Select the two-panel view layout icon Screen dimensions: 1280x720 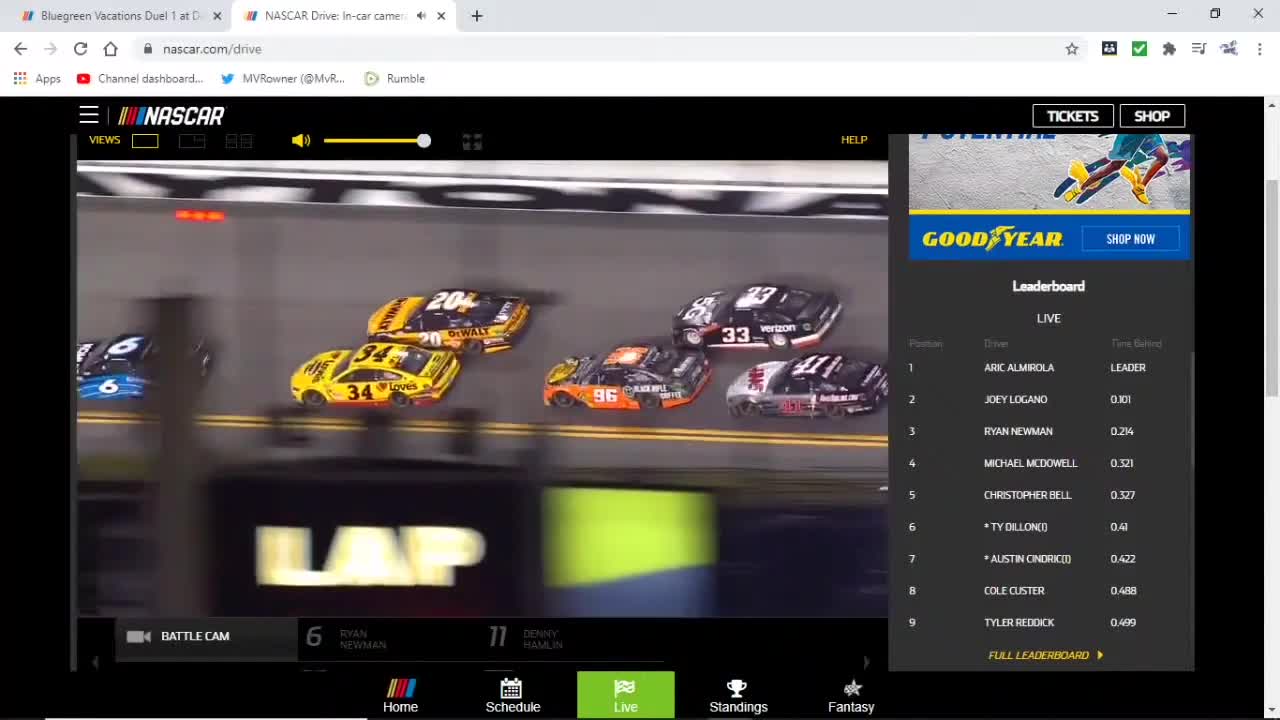[x=192, y=141]
